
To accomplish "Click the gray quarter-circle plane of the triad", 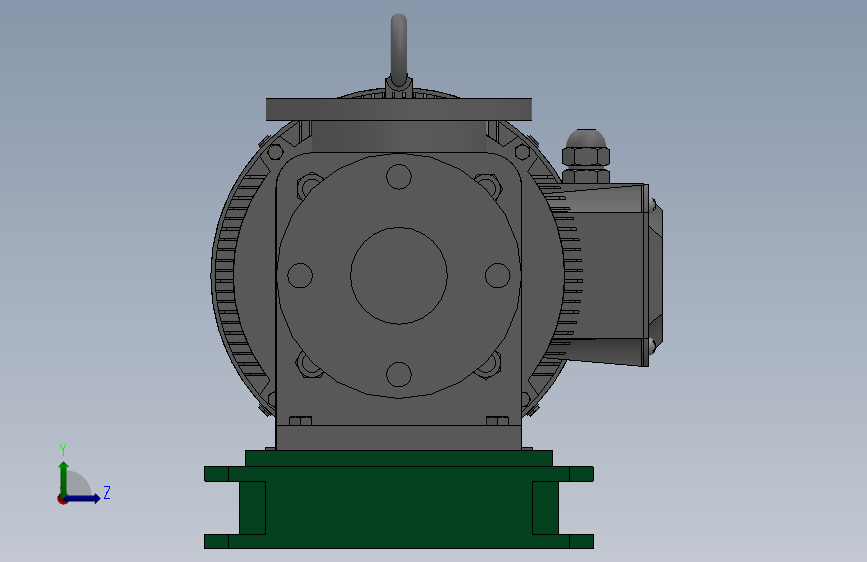I will click(x=77, y=484).
